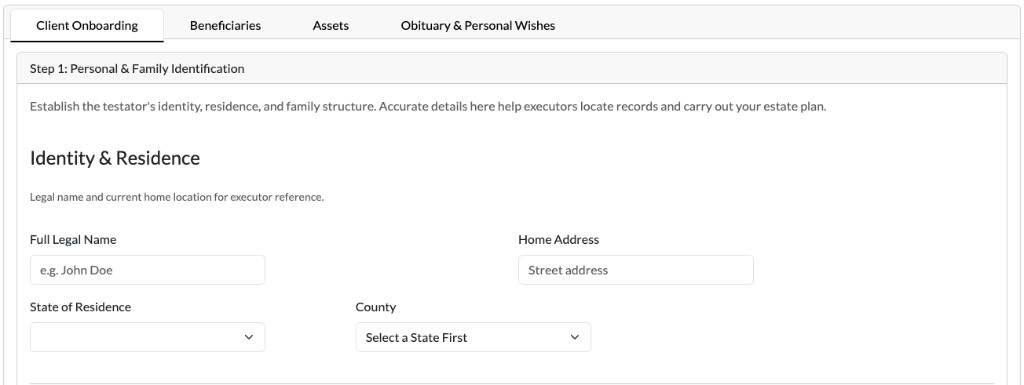Click the 'Establish the testator's identity' description

(x=428, y=106)
